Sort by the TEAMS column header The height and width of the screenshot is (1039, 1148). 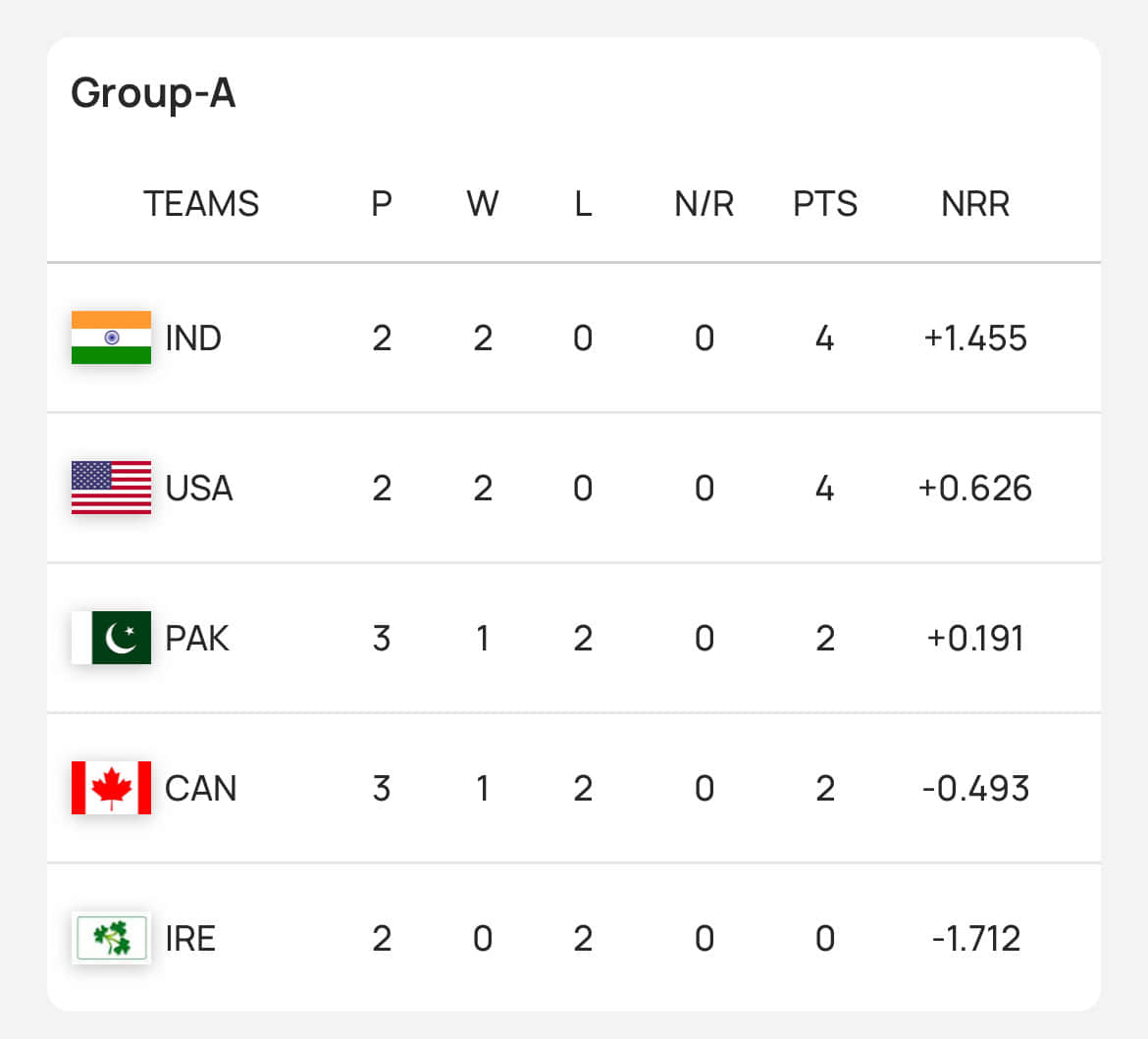pos(201,204)
